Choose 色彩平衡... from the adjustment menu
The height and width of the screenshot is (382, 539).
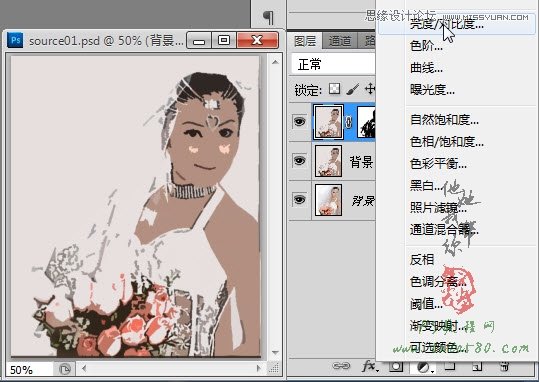[x=438, y=164]
